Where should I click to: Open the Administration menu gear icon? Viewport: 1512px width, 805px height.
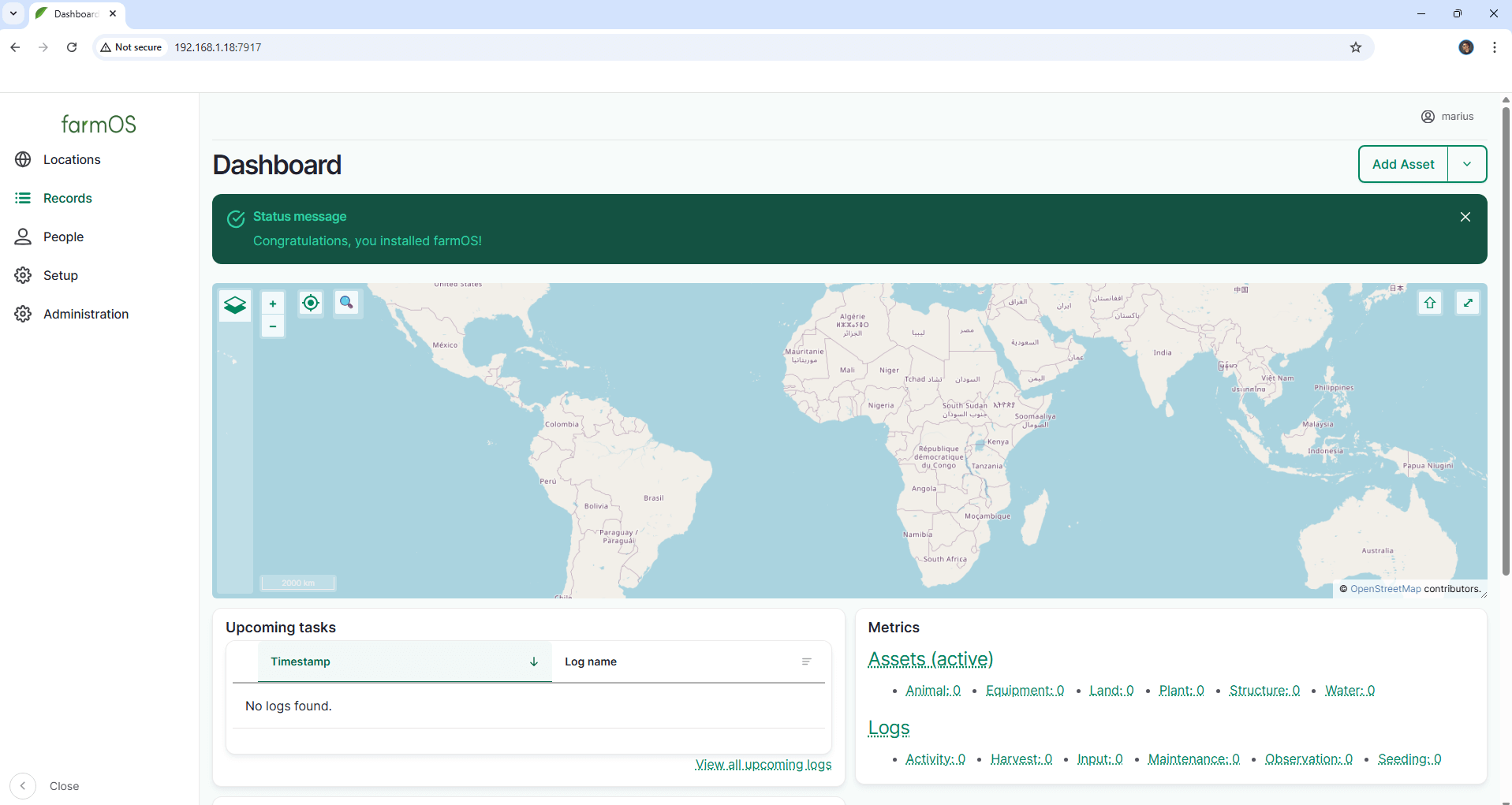23,314
